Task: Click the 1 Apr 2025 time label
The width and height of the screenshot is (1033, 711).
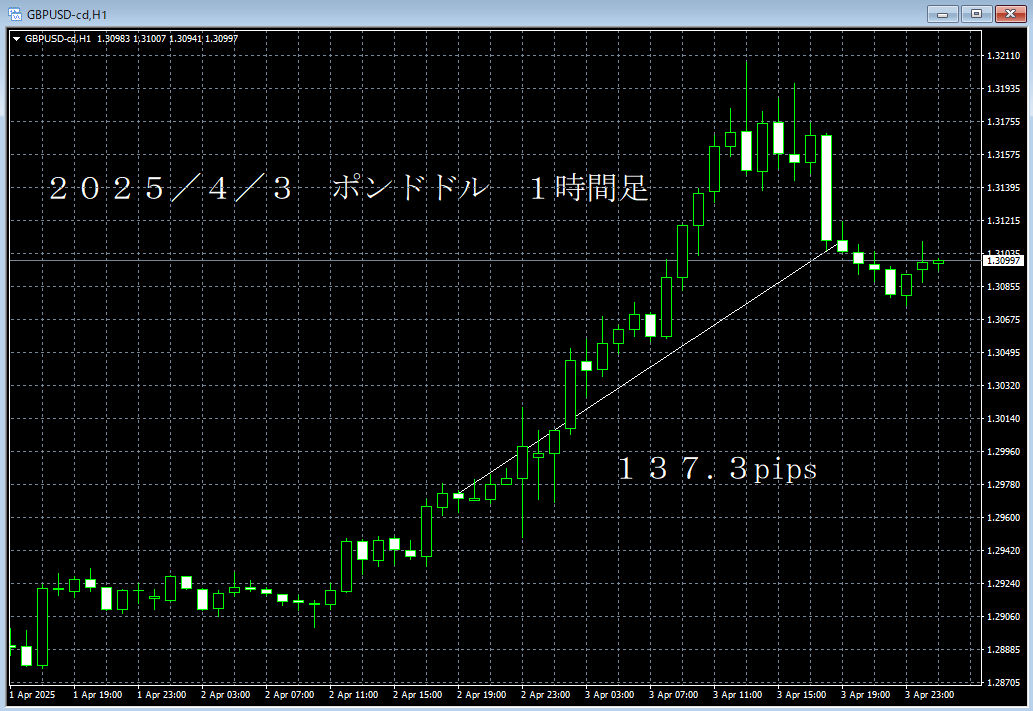Action: [x=32, y=695]
